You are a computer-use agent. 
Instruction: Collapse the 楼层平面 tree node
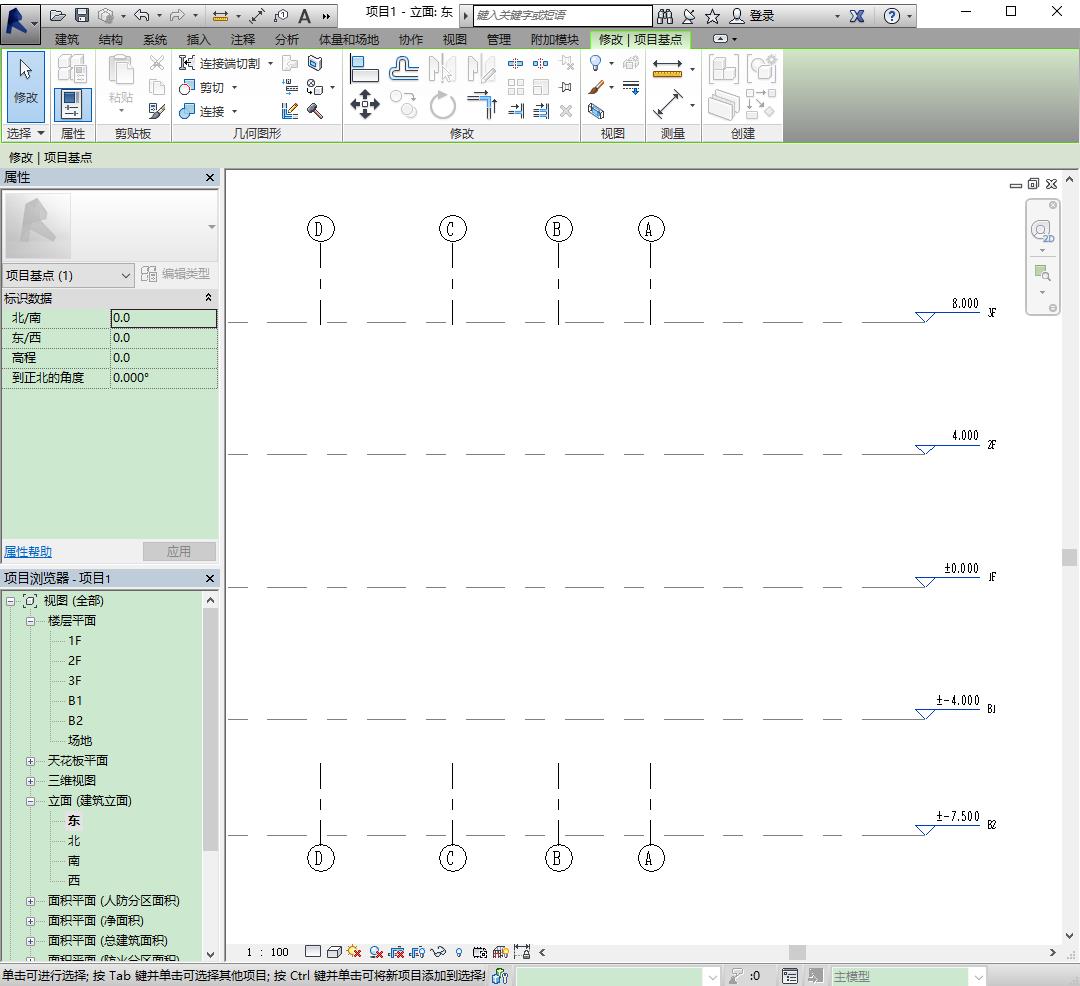coord(30,621)
